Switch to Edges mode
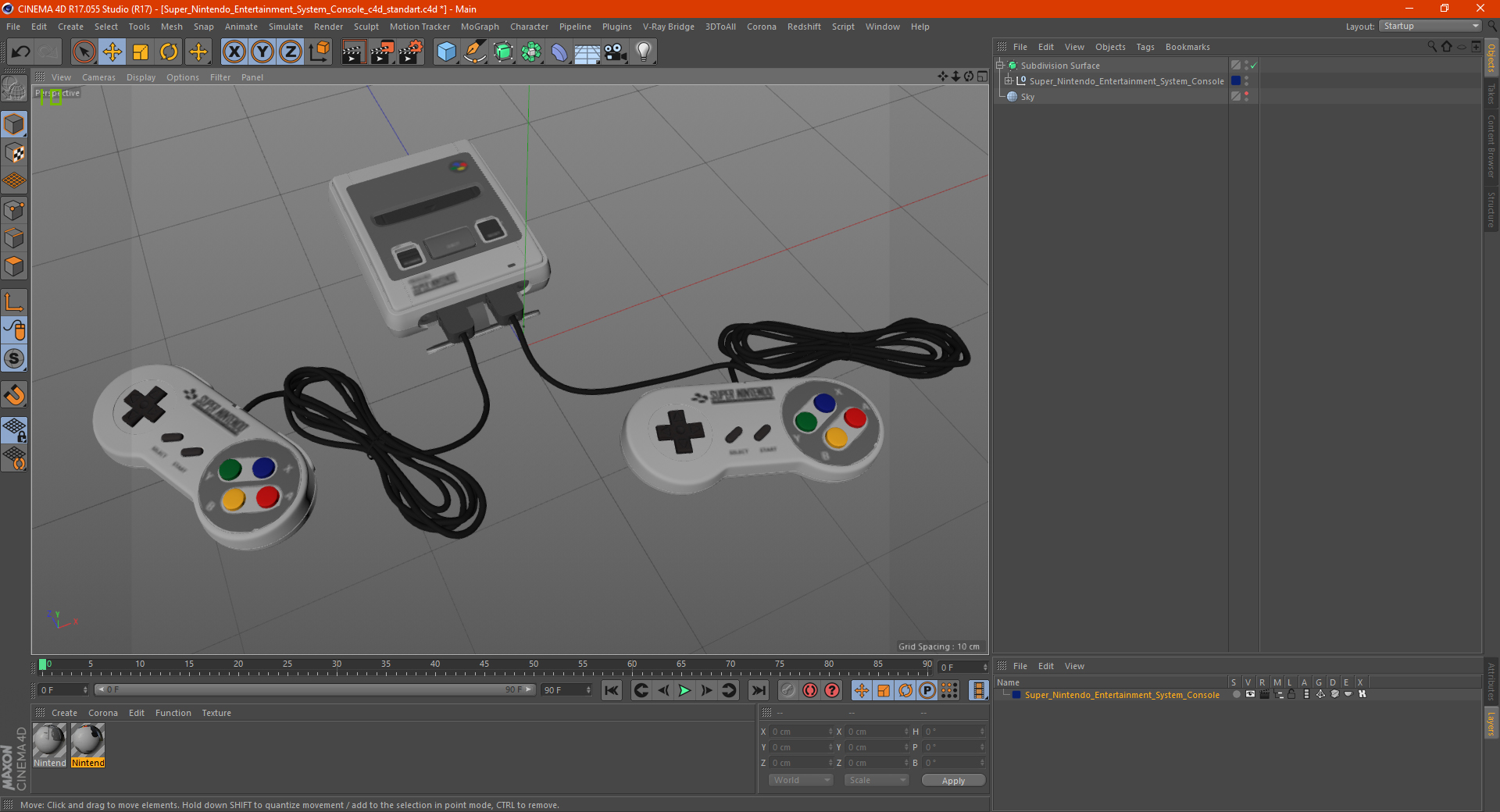The width and height of the screenshot is (1500, 812). click(x=14, y=238)
